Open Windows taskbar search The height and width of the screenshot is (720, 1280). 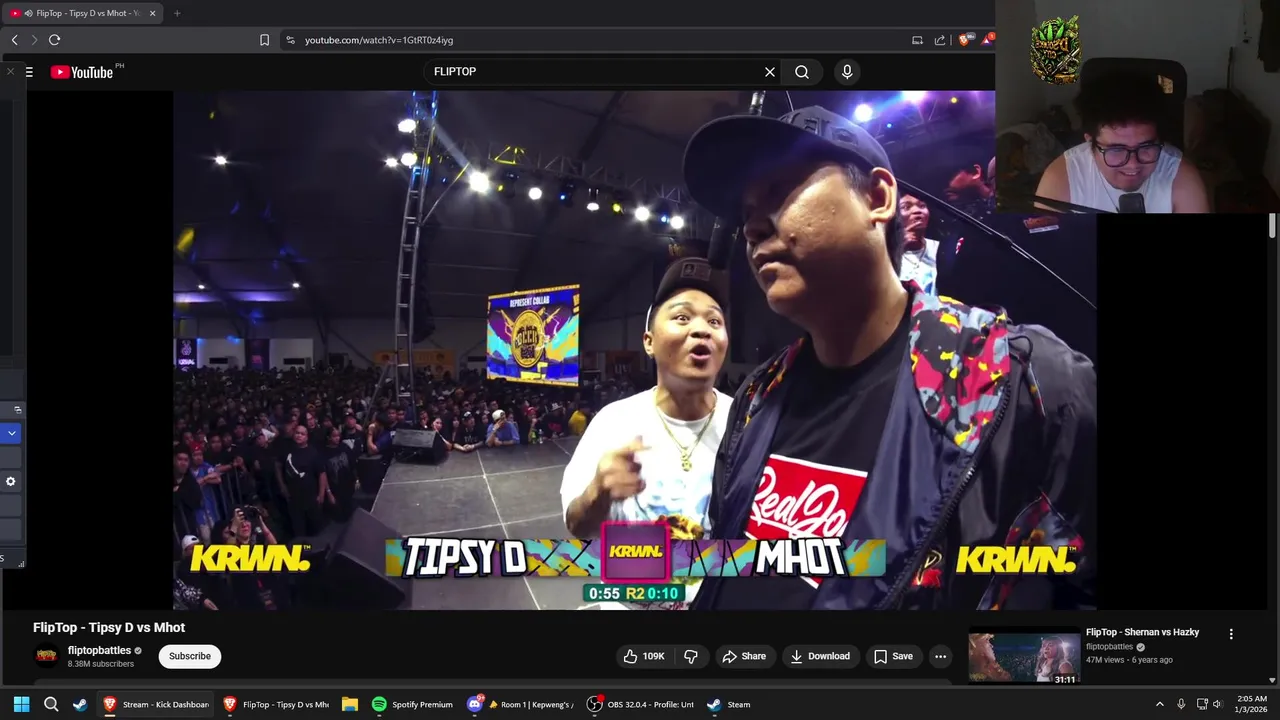51,704
